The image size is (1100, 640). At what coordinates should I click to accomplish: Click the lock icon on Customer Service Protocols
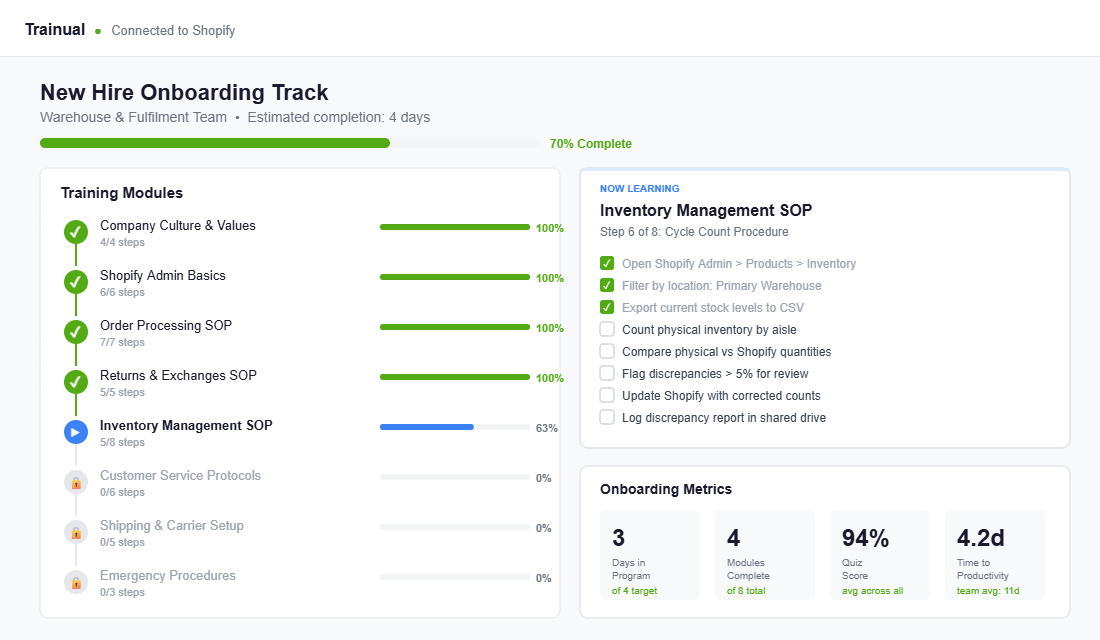[x=76, y=482]
